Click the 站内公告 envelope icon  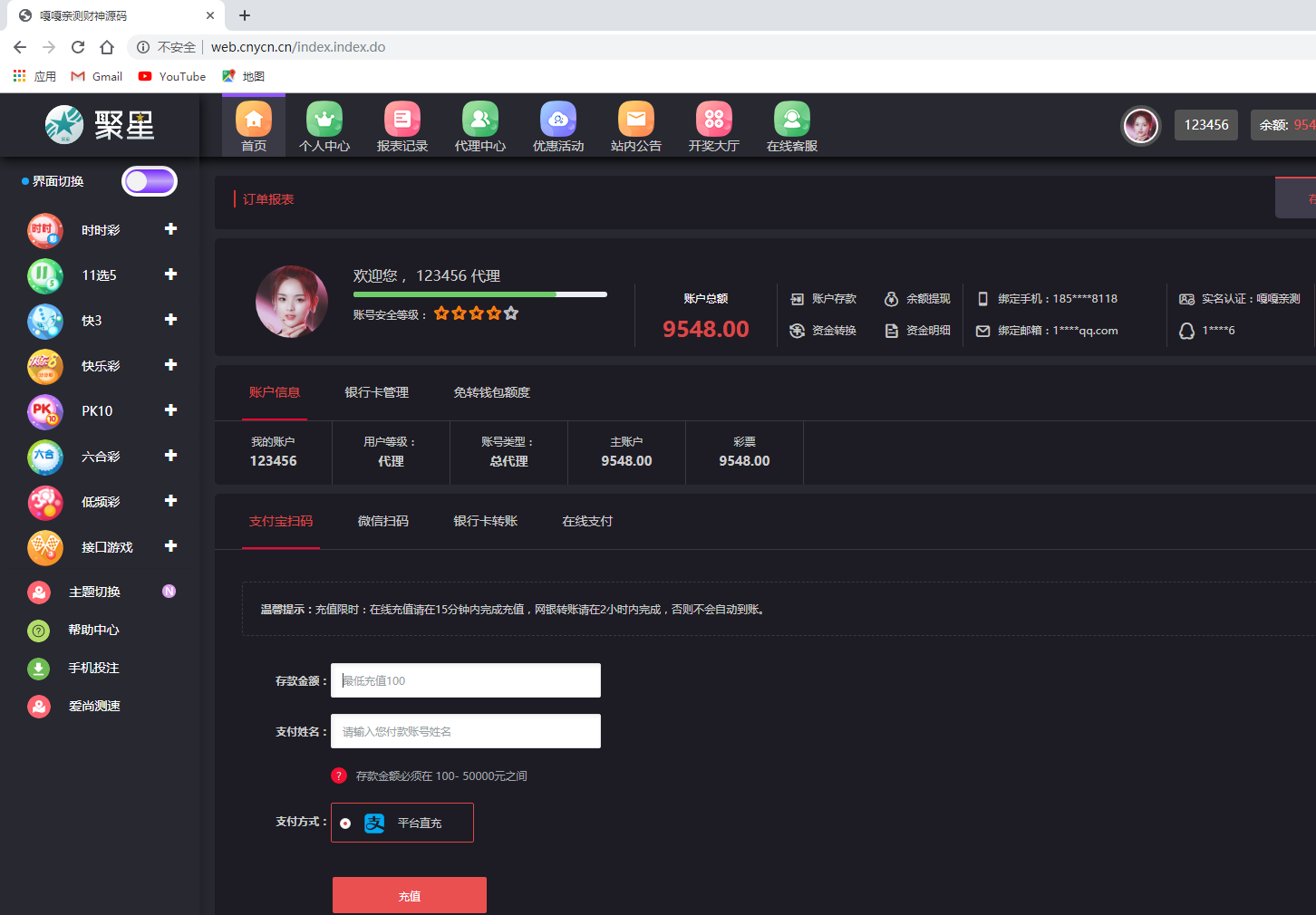[636, 120]
